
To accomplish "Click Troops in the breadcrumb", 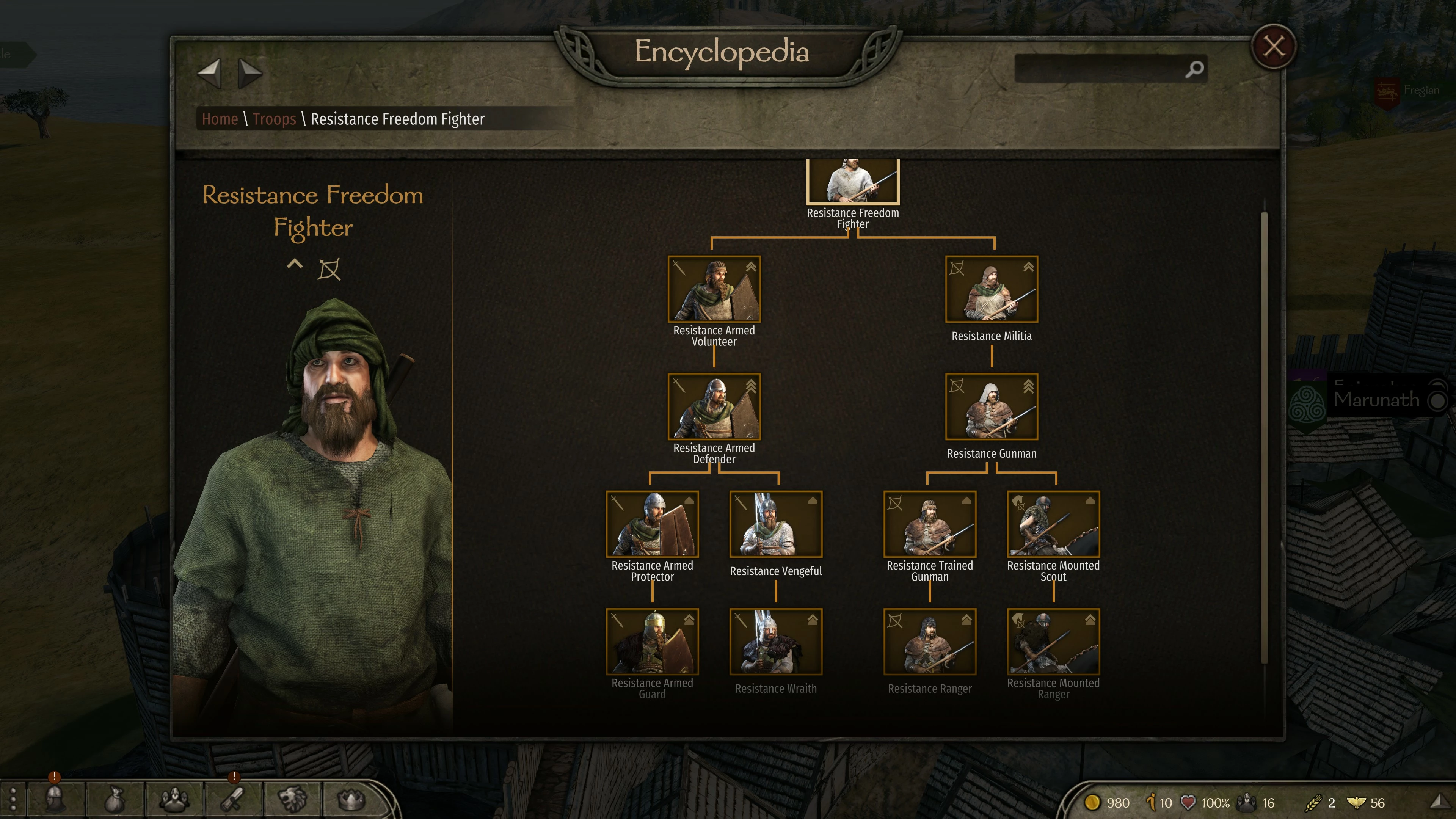I will click(x=274, y=119).
